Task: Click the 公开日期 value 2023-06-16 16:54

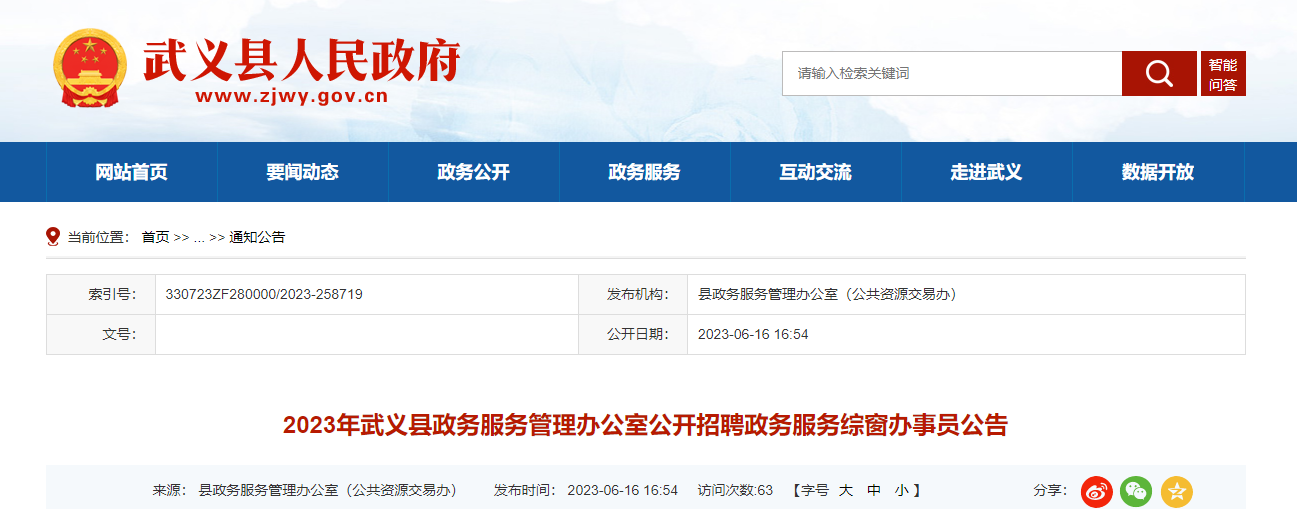Action: click(753, 334)
